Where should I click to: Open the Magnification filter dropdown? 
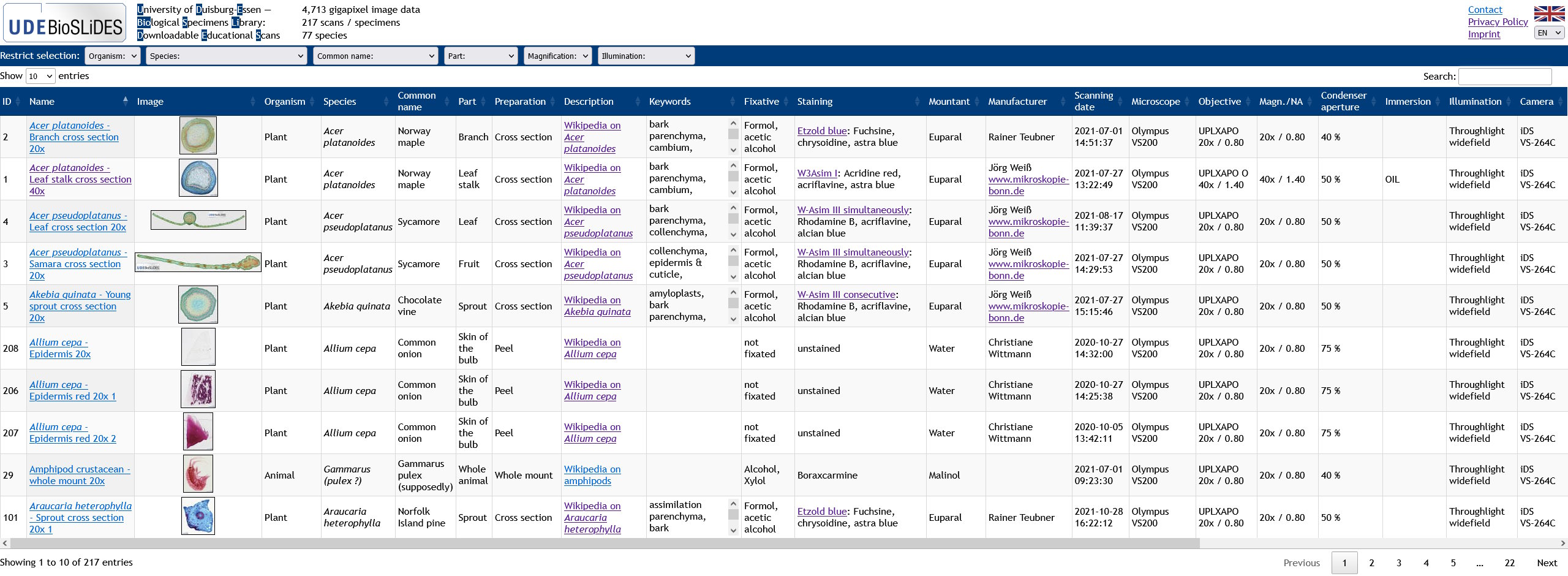click(557, 56)
